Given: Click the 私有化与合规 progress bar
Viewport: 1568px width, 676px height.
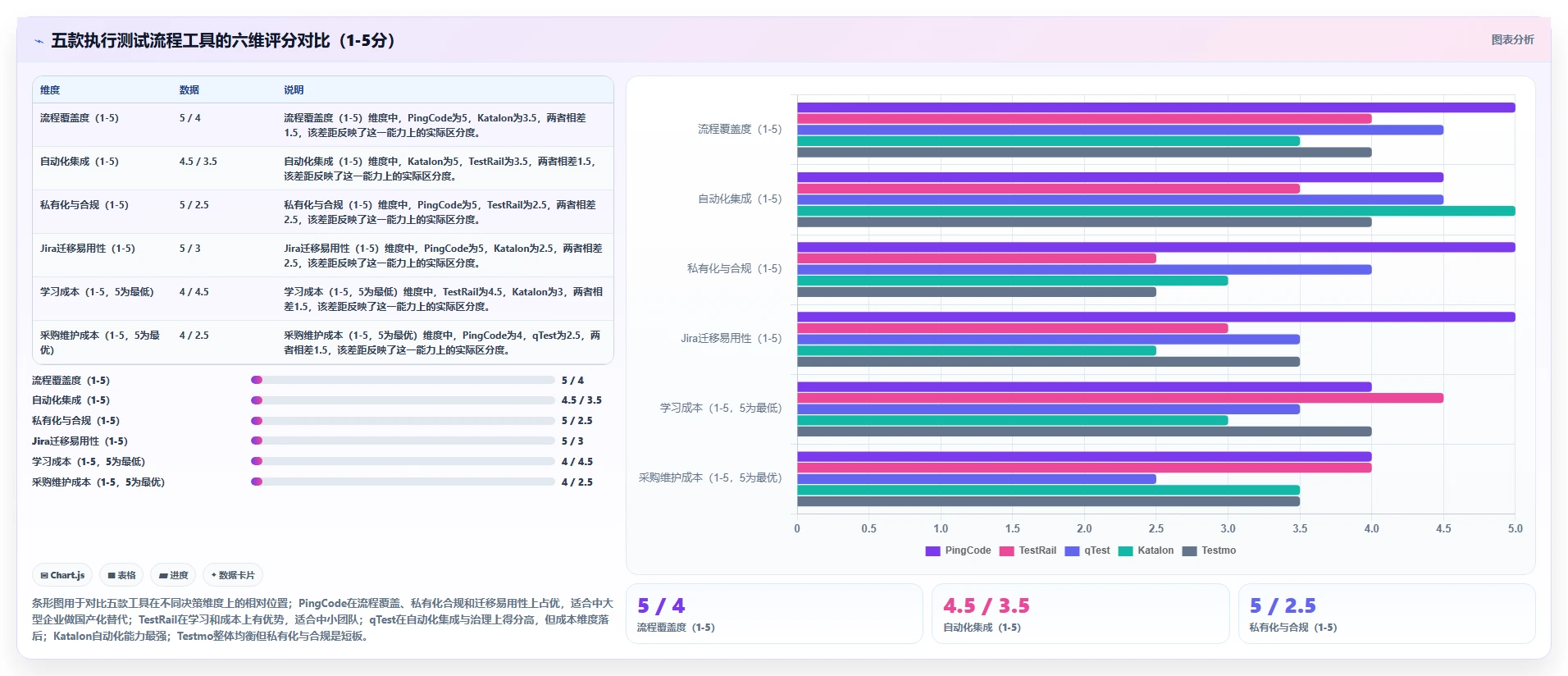Looking at the screenshot, I should click(403, 421).
